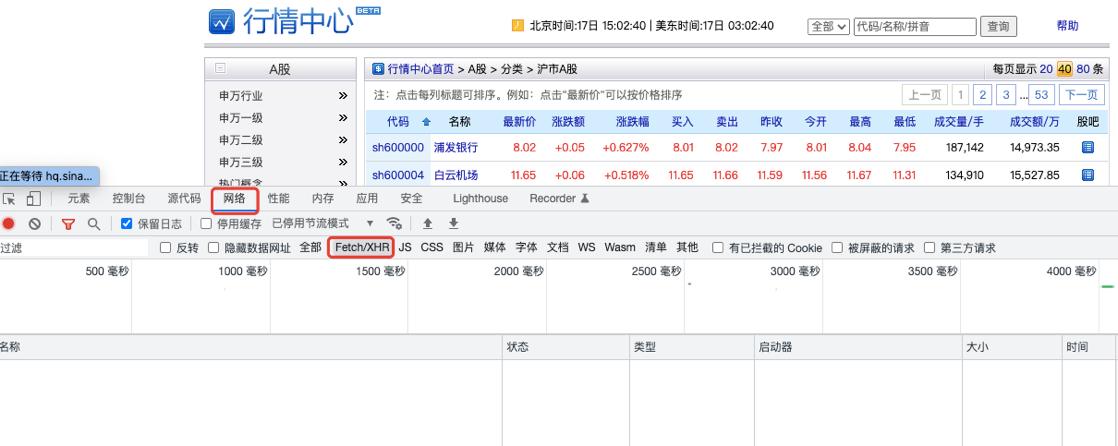Open 白云机场 stock link

tap(456, 175)
